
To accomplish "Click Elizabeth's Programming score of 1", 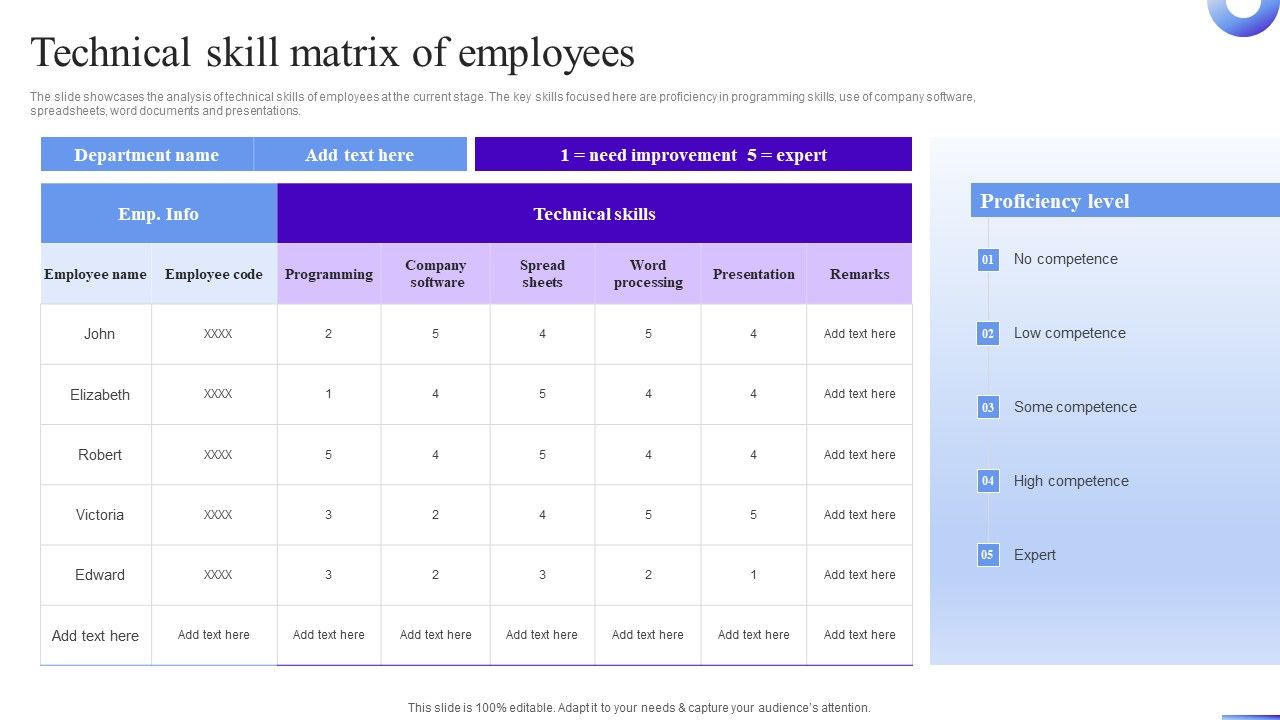I will 328,394.
